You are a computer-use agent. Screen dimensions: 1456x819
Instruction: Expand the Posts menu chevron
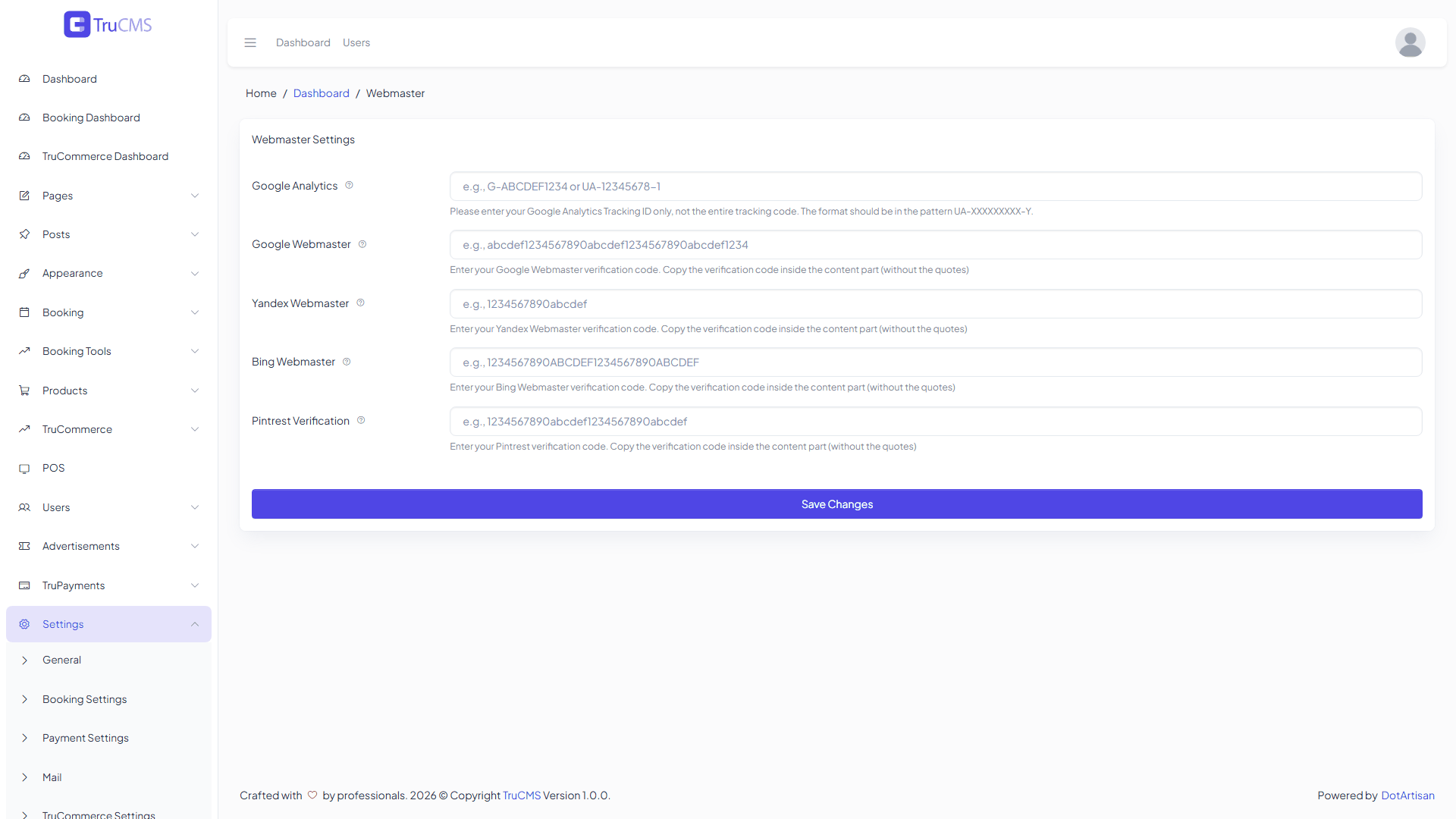tap(195, 234)
